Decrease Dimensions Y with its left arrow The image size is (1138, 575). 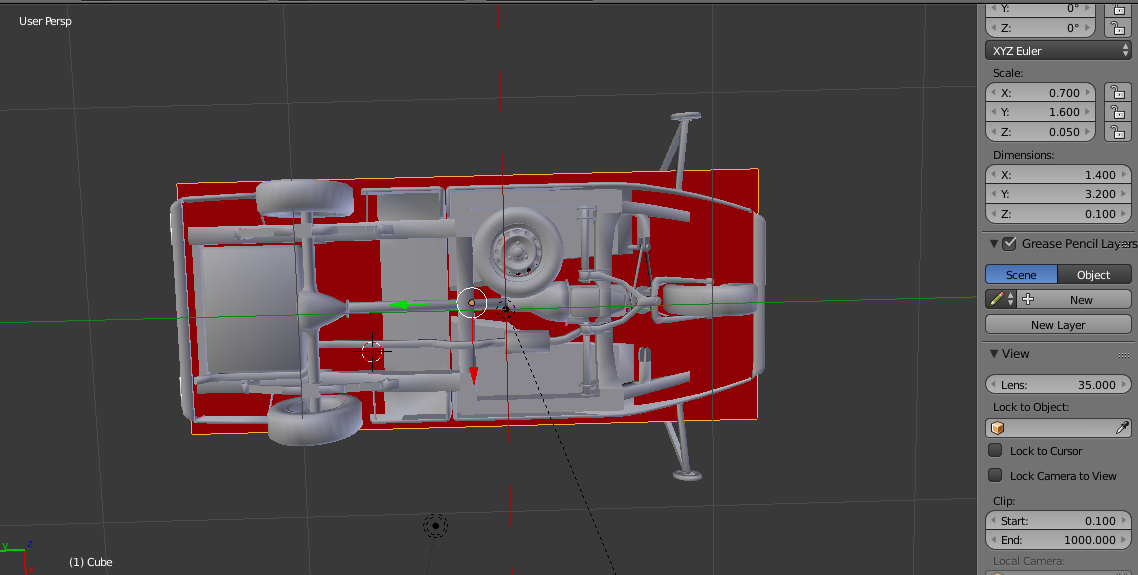993,194
